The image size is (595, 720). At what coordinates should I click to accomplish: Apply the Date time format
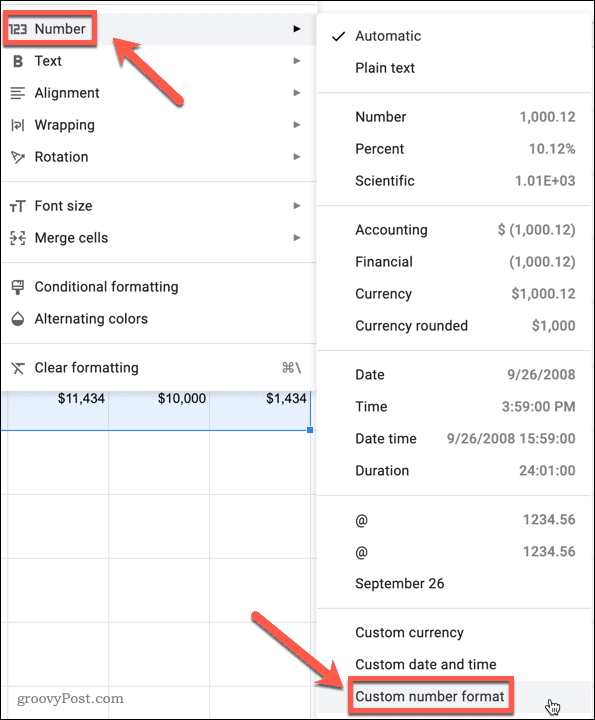pyautogui.click(x=454, y=439)
